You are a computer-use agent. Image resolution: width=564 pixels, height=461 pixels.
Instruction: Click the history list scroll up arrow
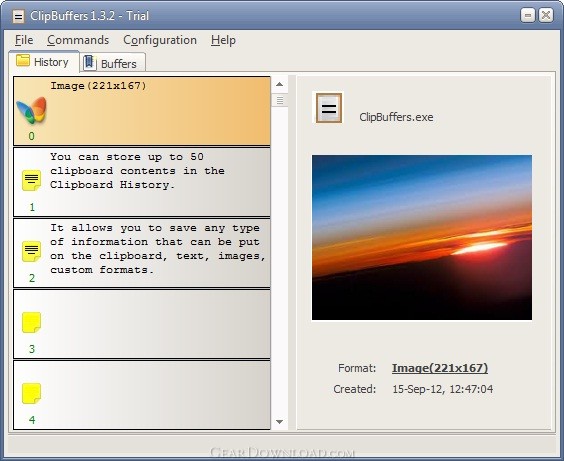(279, 85)
